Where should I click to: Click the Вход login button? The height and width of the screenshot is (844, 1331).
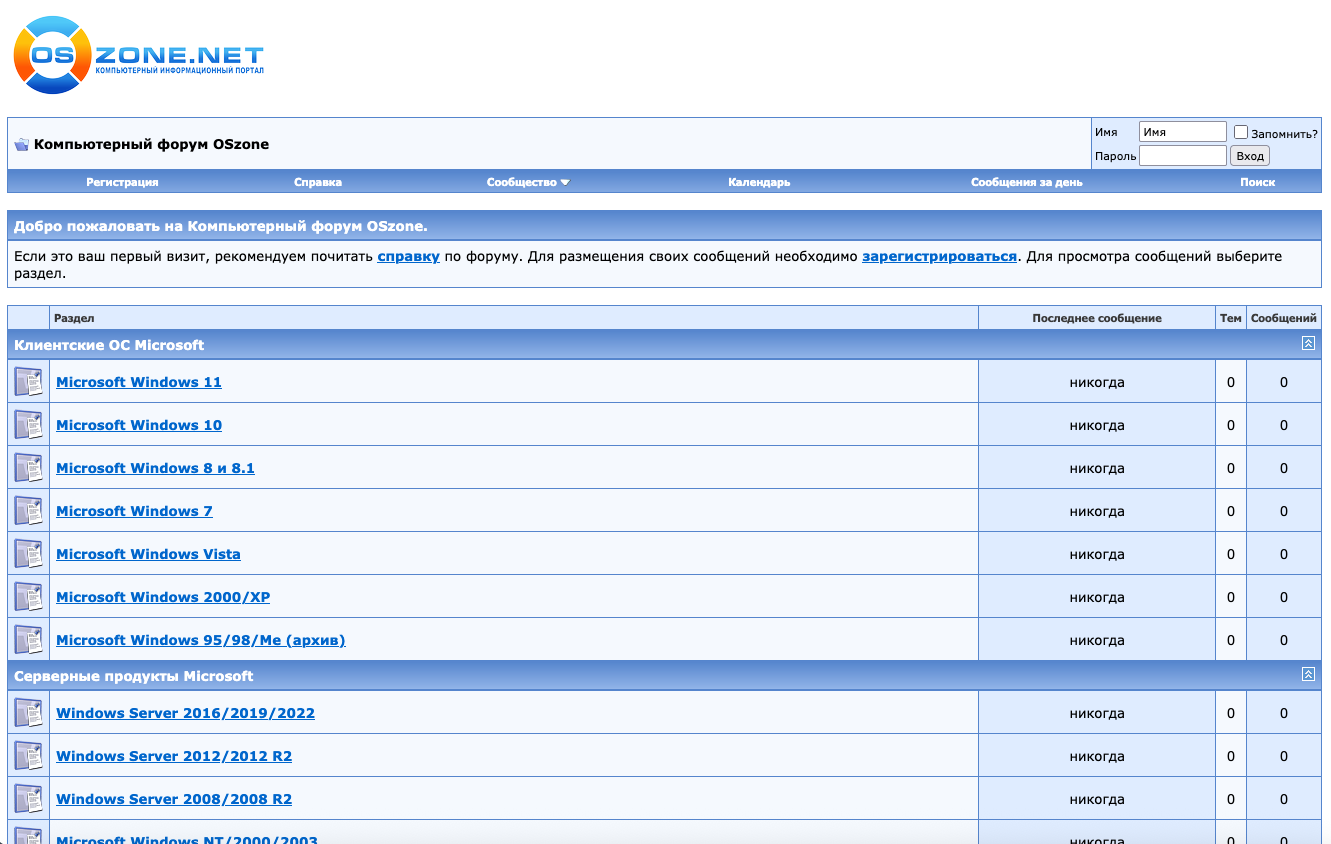coord(1250,156)
